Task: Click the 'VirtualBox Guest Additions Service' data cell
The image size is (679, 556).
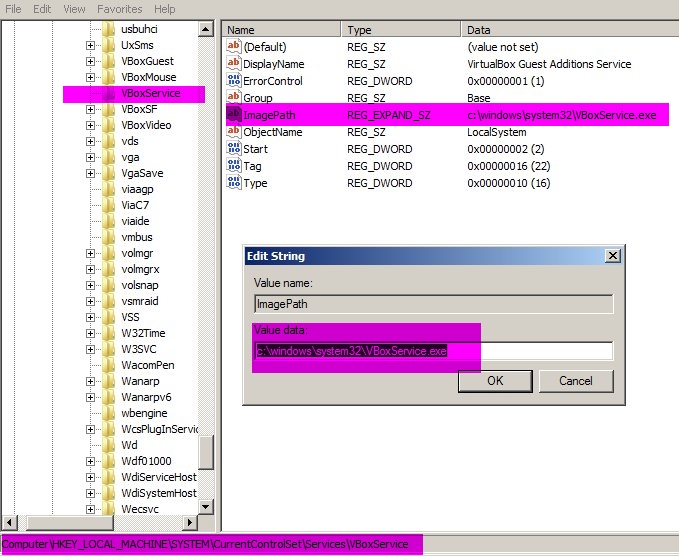Action: point(549,64)
